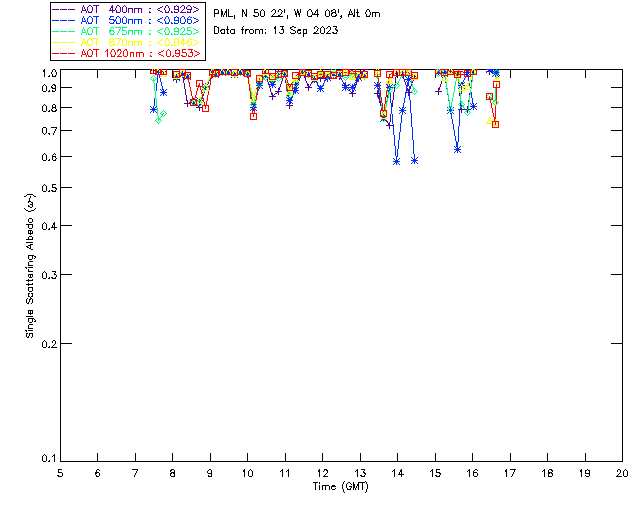Click the y-axis tick label 0.2
Screen dimensions: 640x512
click(x=49, y=344)
